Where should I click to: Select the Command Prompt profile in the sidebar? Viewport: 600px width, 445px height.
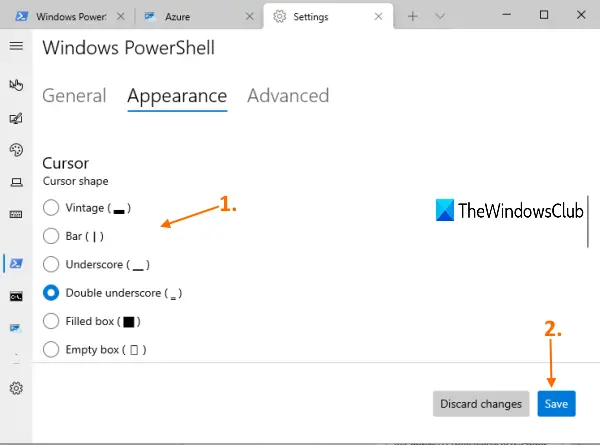point(16,297)
